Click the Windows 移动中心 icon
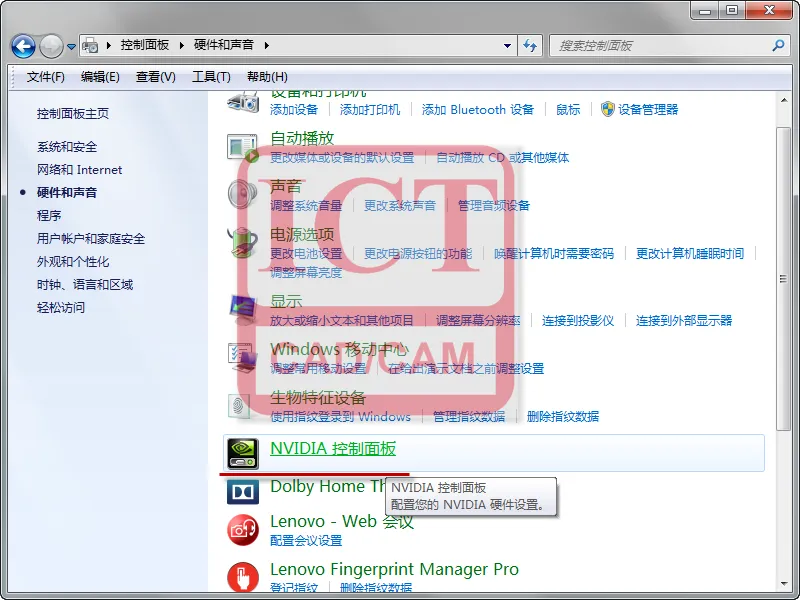 tap(243, 358)
